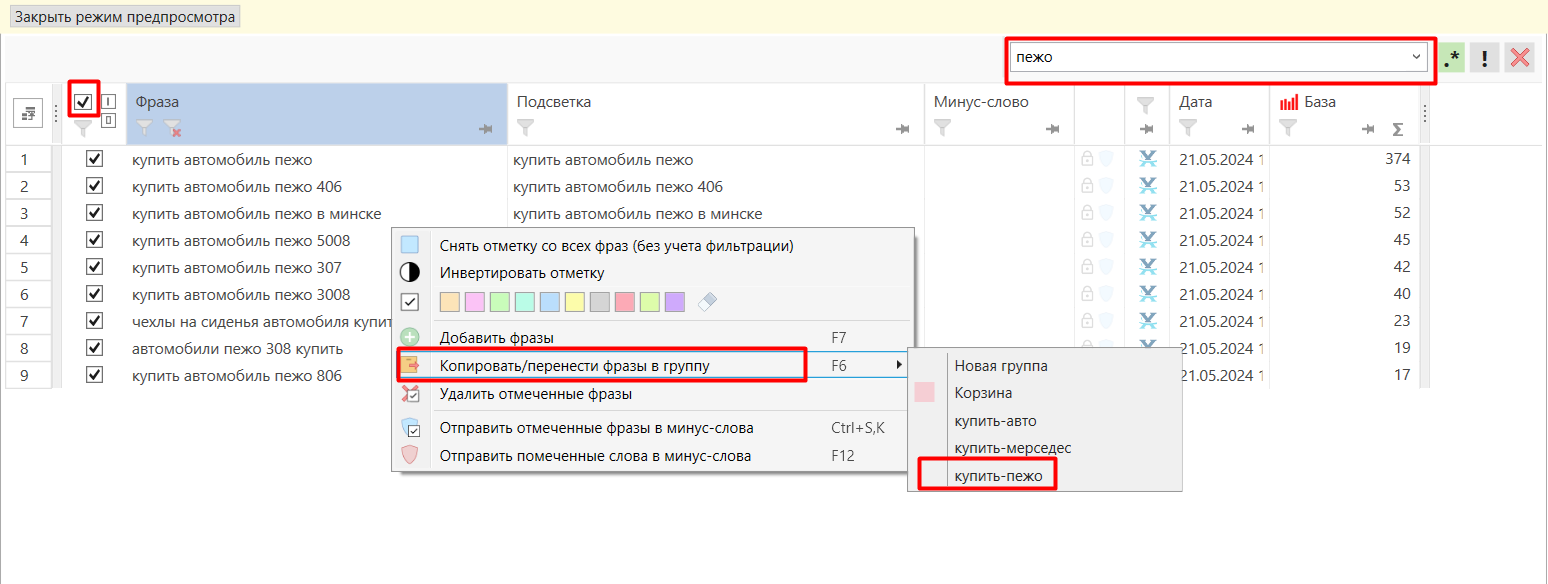Click the regex mode icon beside search field

coord(1453,58)
